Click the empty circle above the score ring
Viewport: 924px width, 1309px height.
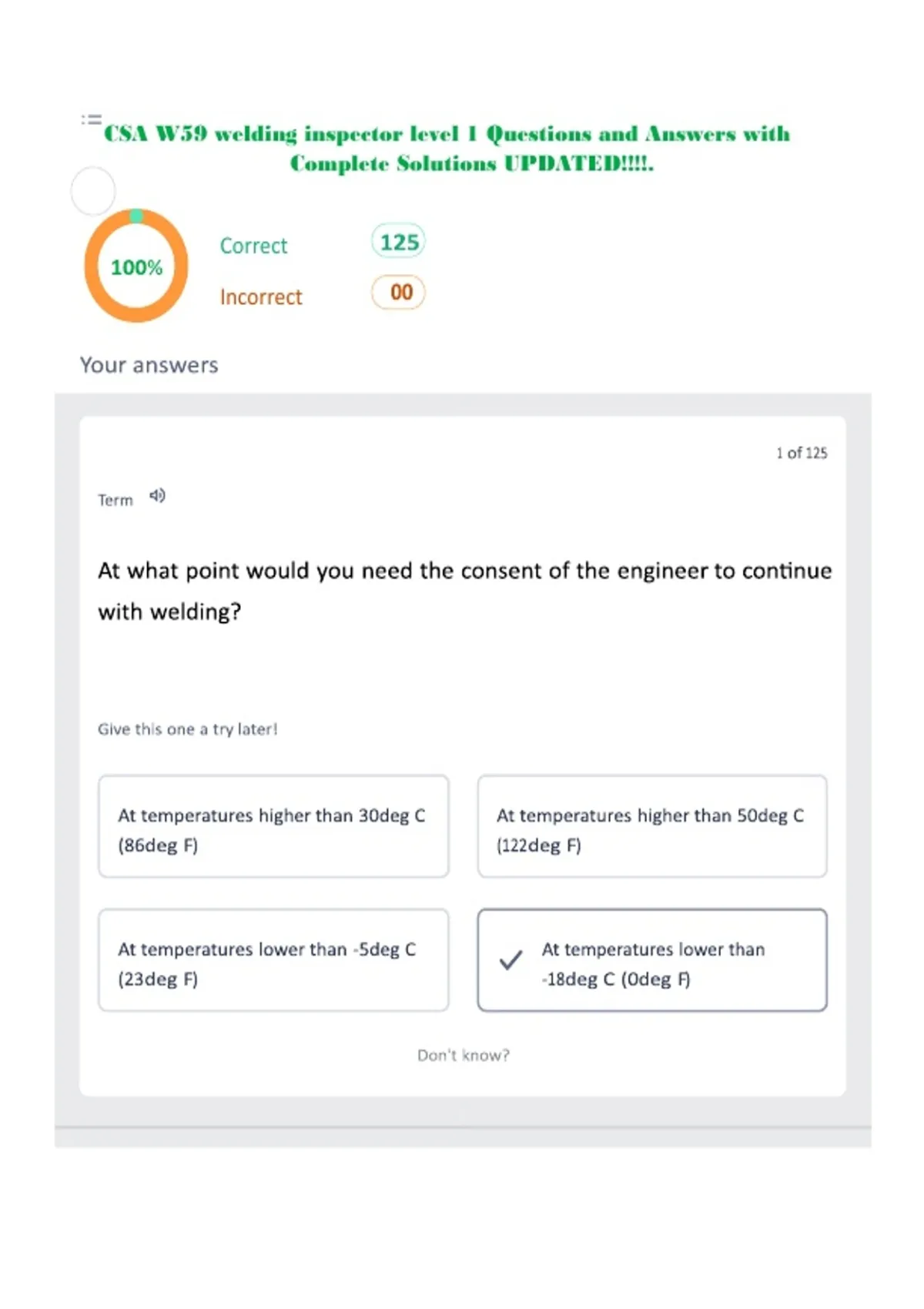(93, 191)
